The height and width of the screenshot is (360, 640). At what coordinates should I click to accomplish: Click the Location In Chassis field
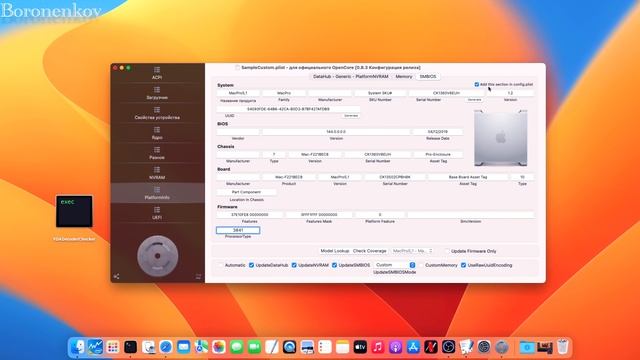click(x=246, y=192)
